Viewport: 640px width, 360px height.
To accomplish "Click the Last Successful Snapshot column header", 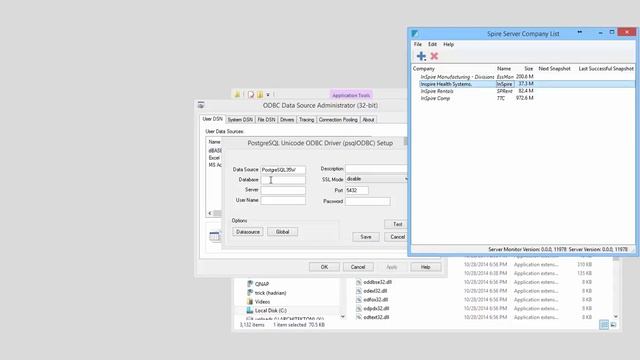I will [x=606, y=69].
